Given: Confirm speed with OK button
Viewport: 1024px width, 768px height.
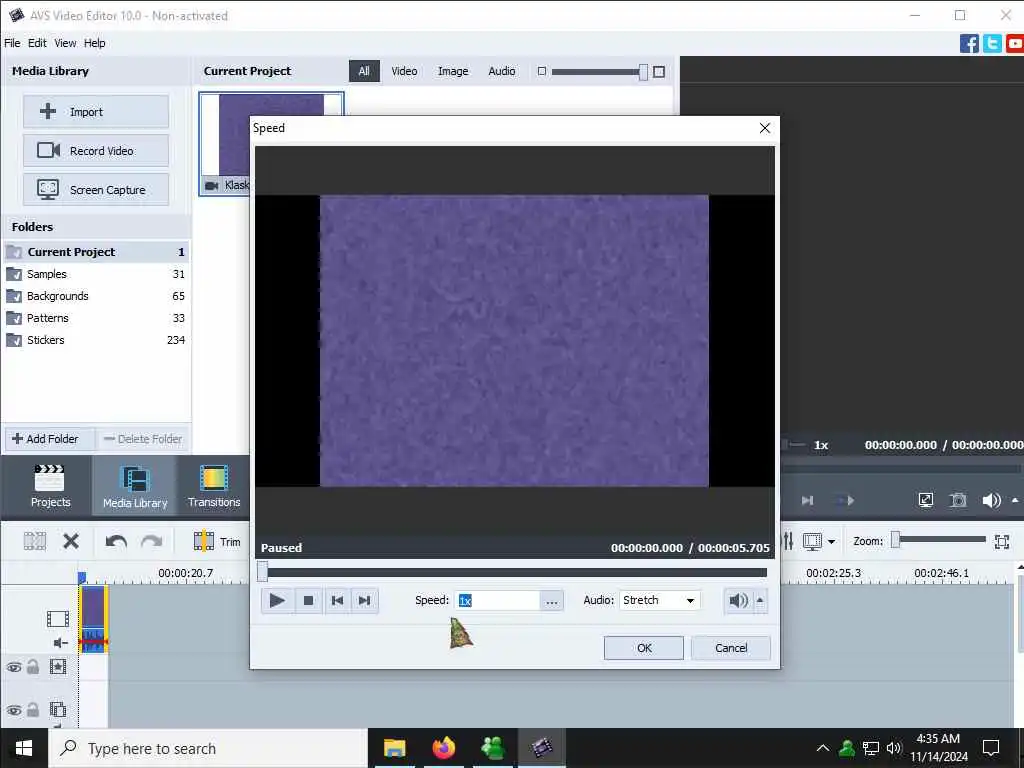Looking at the screenshot, I should (644, 648).
